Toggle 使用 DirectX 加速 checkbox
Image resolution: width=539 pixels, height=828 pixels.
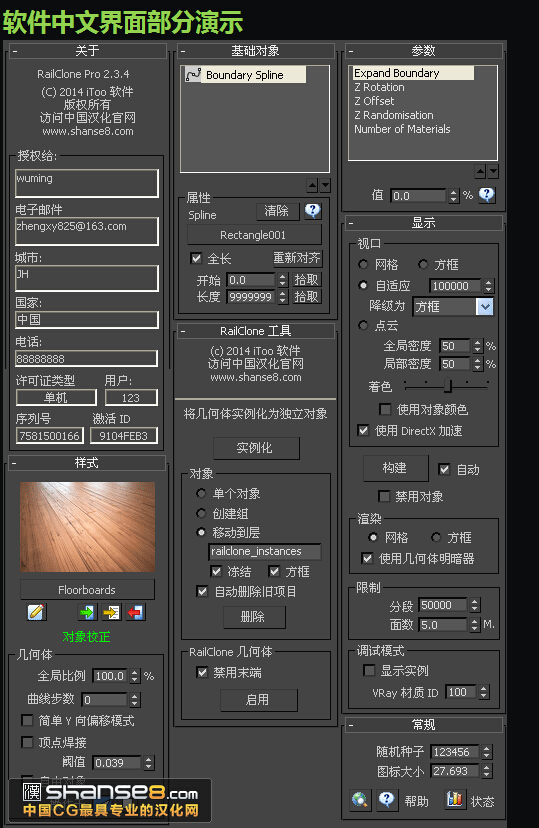[363, 430]
